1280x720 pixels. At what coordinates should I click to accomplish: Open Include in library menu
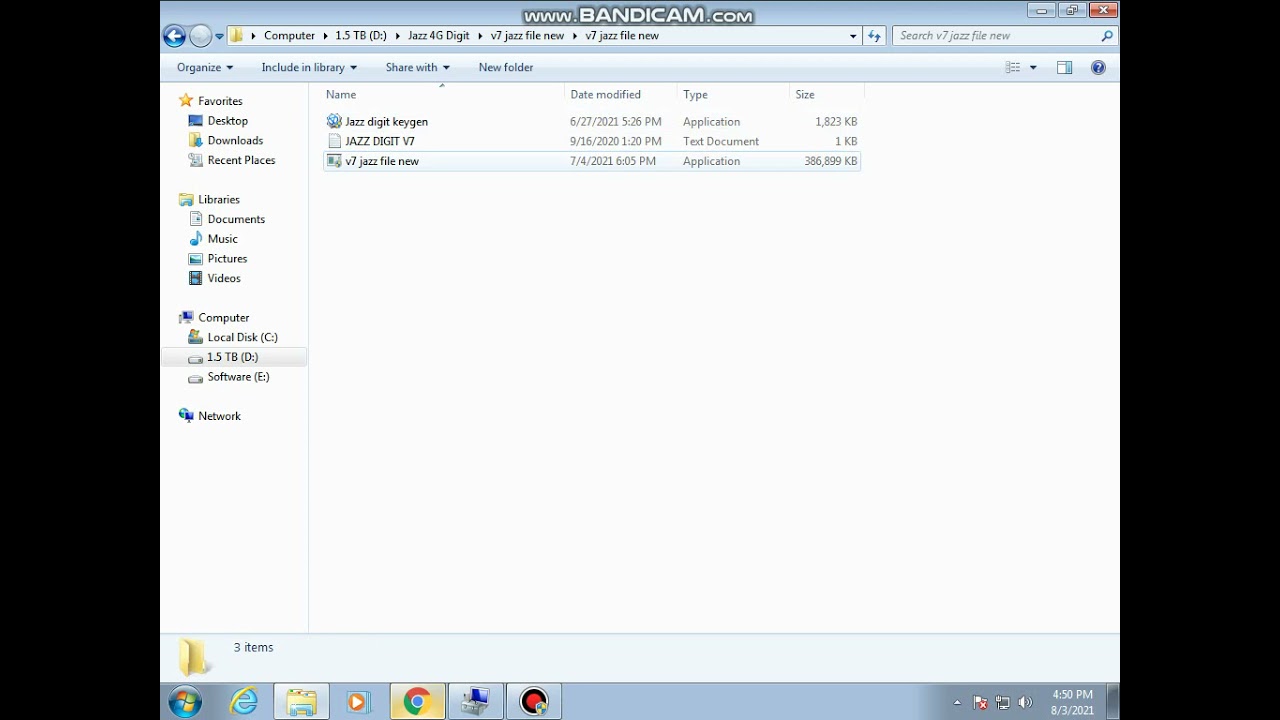point(309,67)
